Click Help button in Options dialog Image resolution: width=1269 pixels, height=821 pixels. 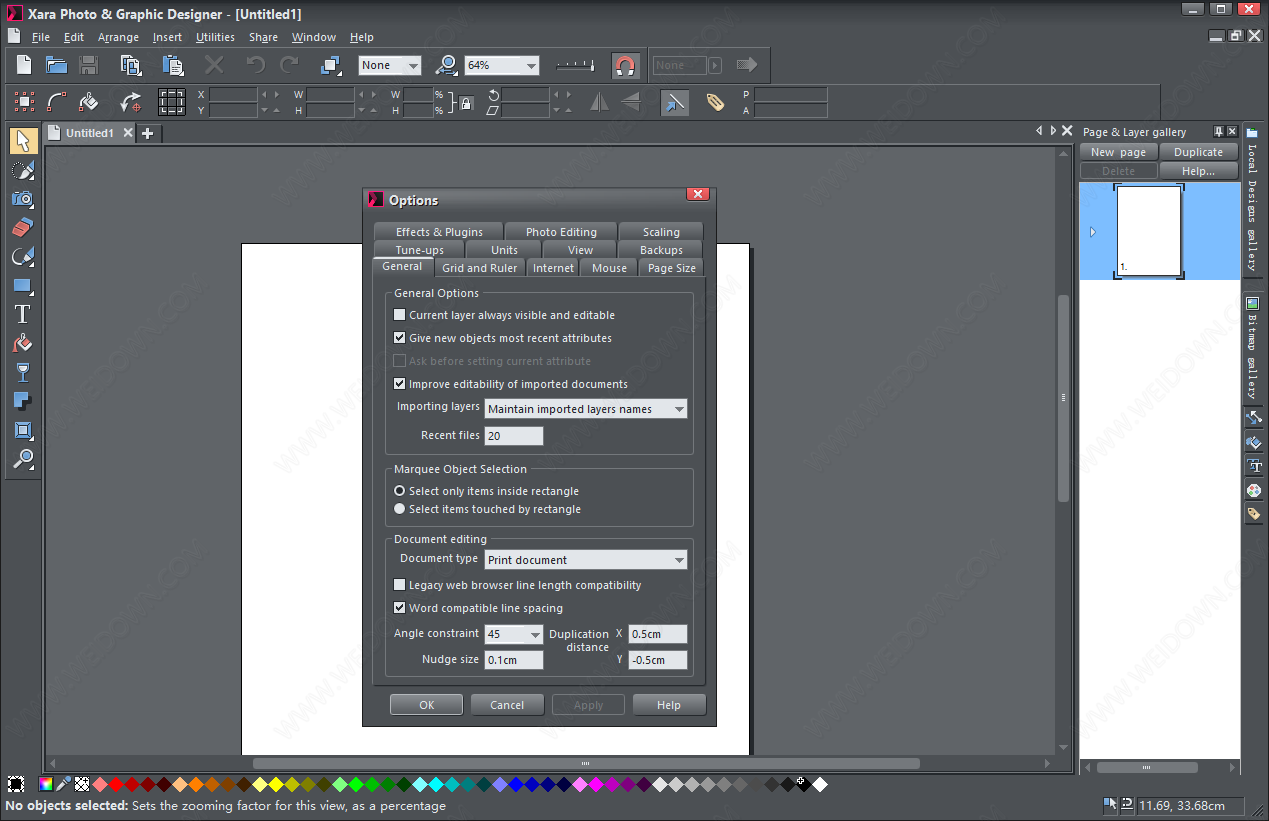click(669, 705)
